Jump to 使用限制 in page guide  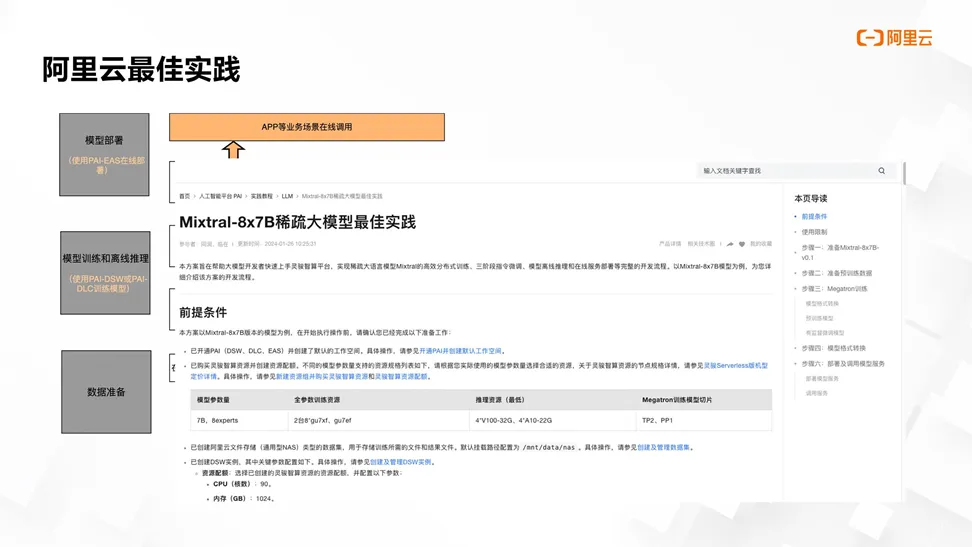(x=814, y=232)
